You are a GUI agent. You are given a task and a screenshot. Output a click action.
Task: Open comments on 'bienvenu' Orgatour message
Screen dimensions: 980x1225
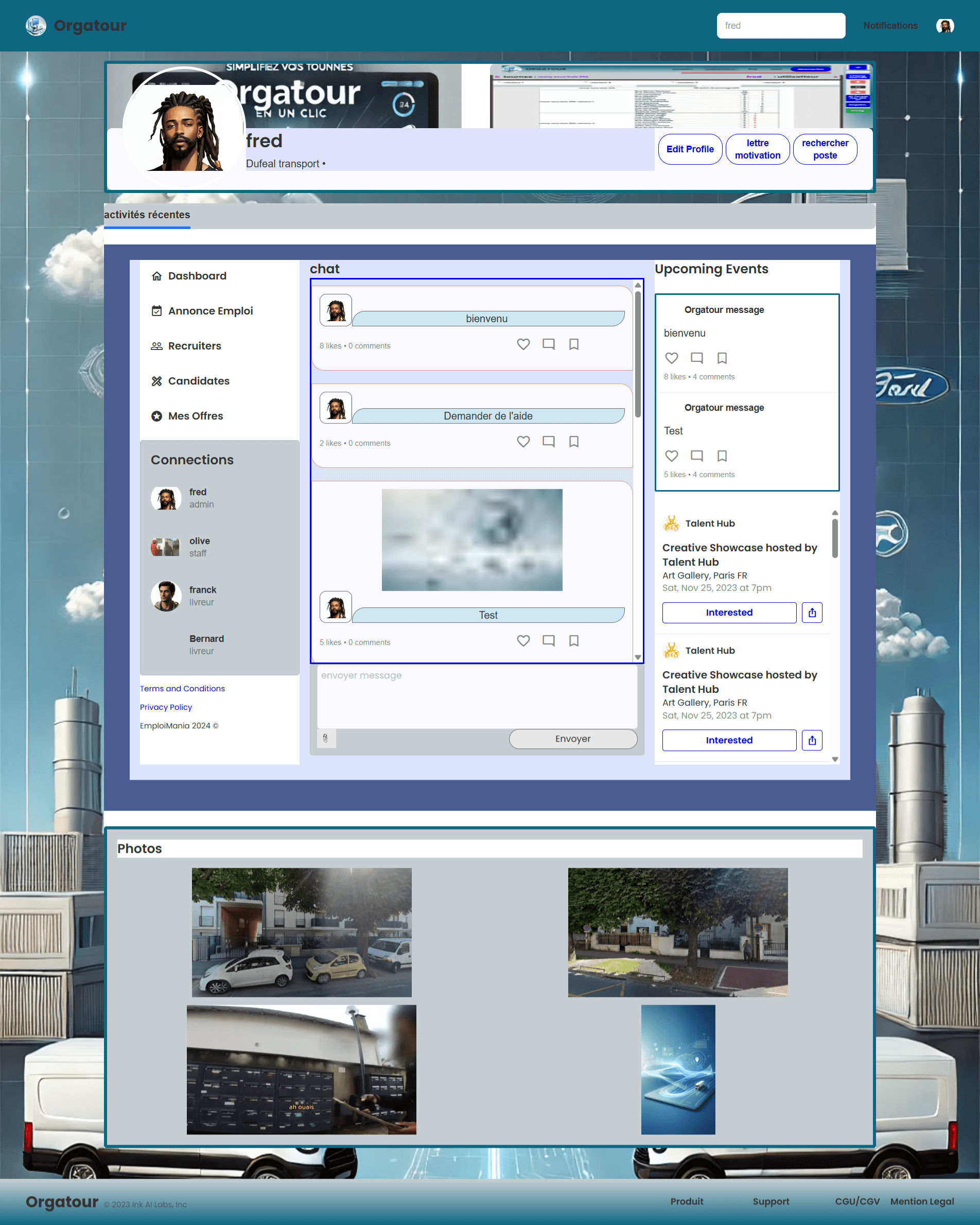point(696,358)
